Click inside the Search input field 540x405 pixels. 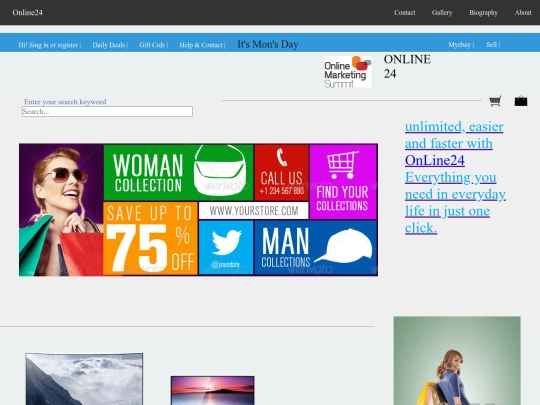[x=107, y=111]
